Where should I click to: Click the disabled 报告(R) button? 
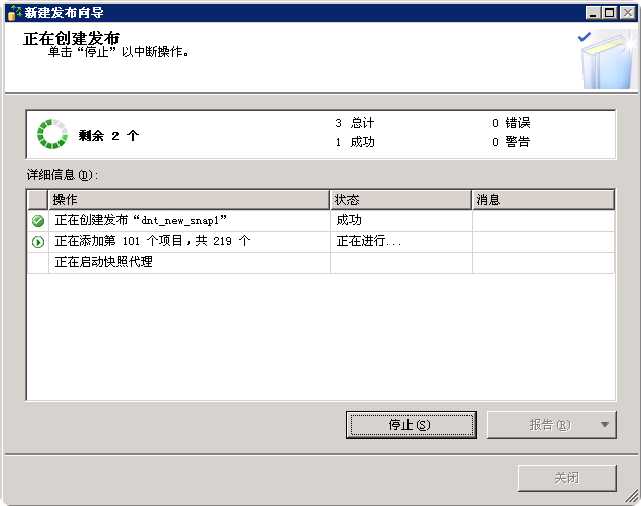pos(551,425)
